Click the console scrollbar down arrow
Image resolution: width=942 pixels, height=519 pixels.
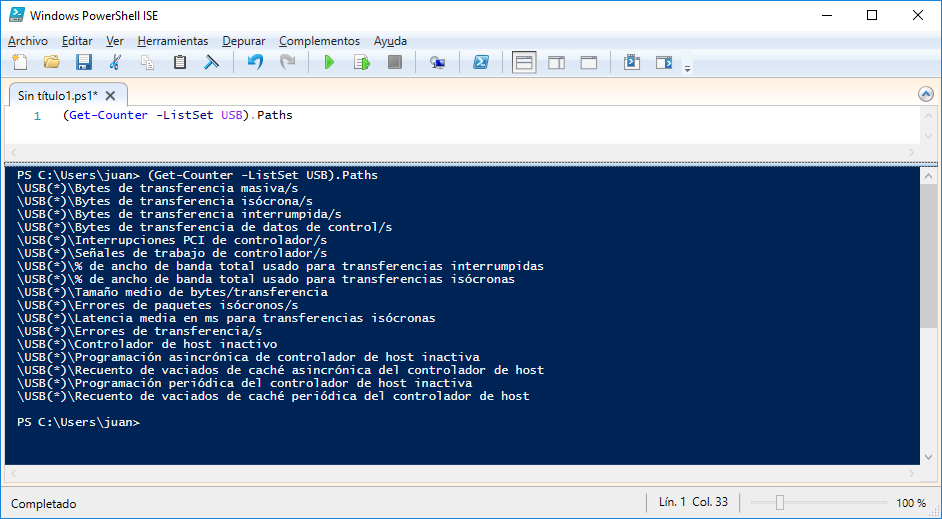tap(928, 457)
